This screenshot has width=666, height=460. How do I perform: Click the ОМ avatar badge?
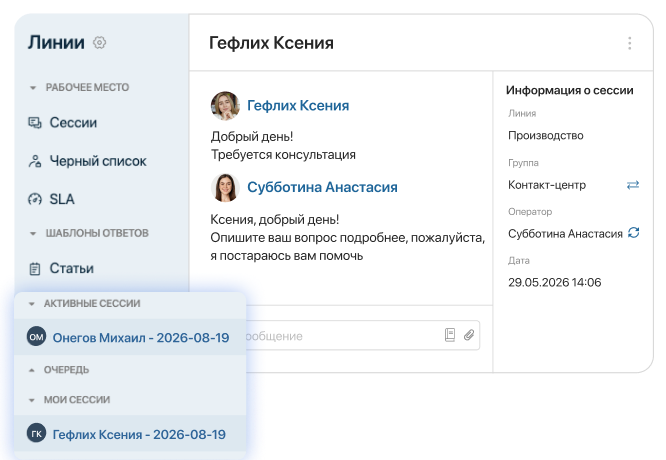click(37, 337)
